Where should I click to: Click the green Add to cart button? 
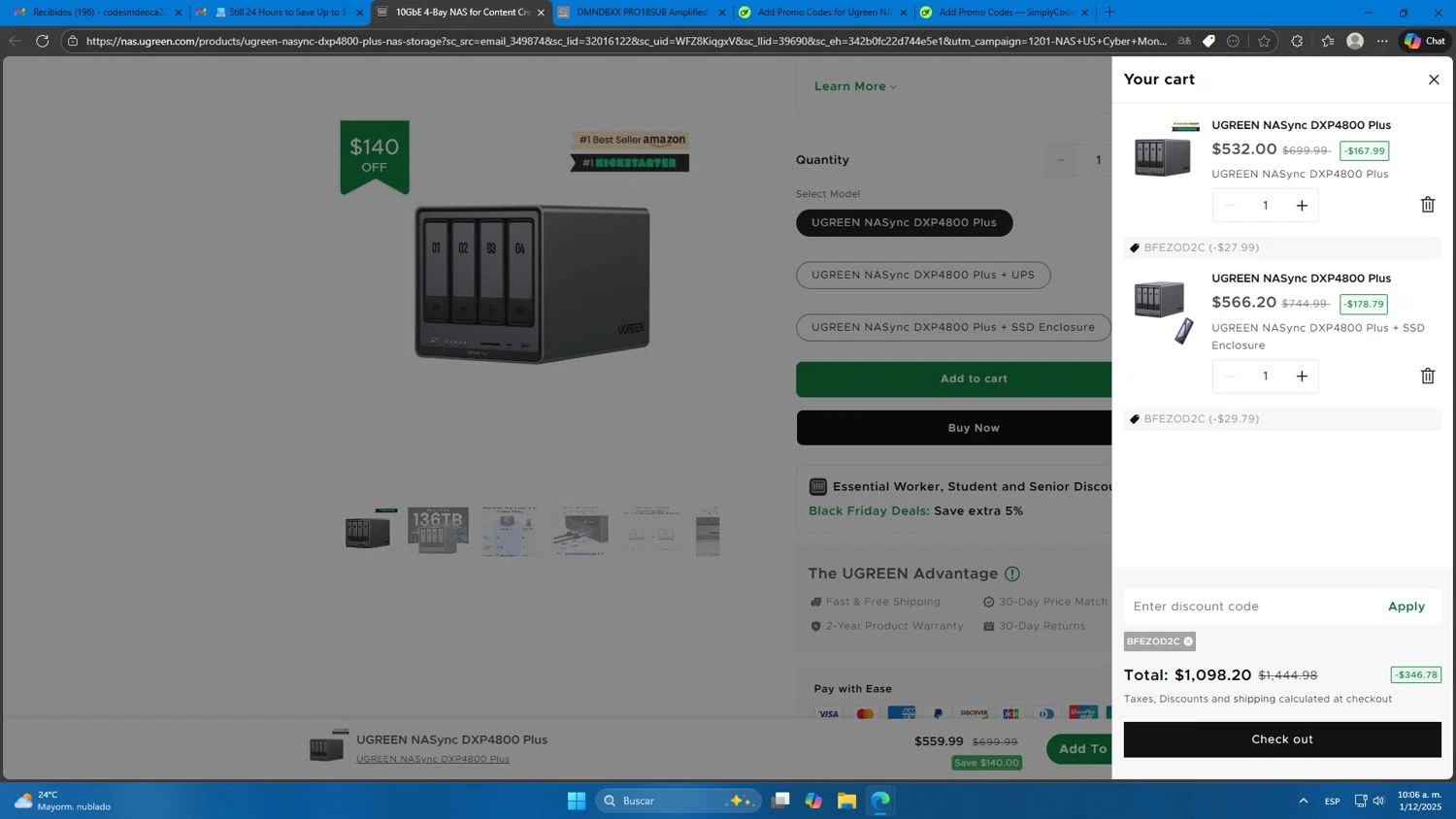click(954, 379)
